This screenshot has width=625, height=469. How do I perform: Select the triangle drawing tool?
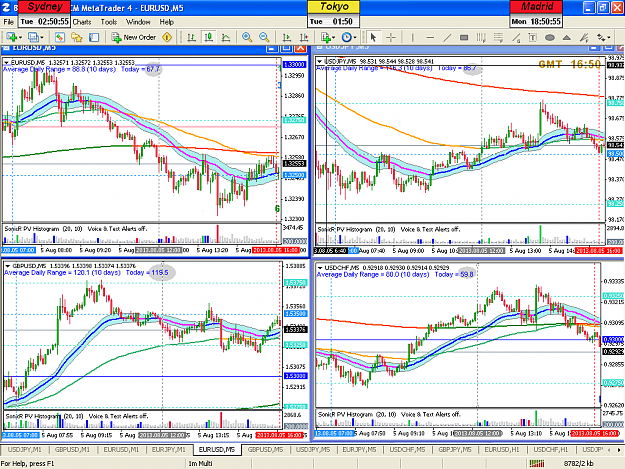[x=567, y=37]
